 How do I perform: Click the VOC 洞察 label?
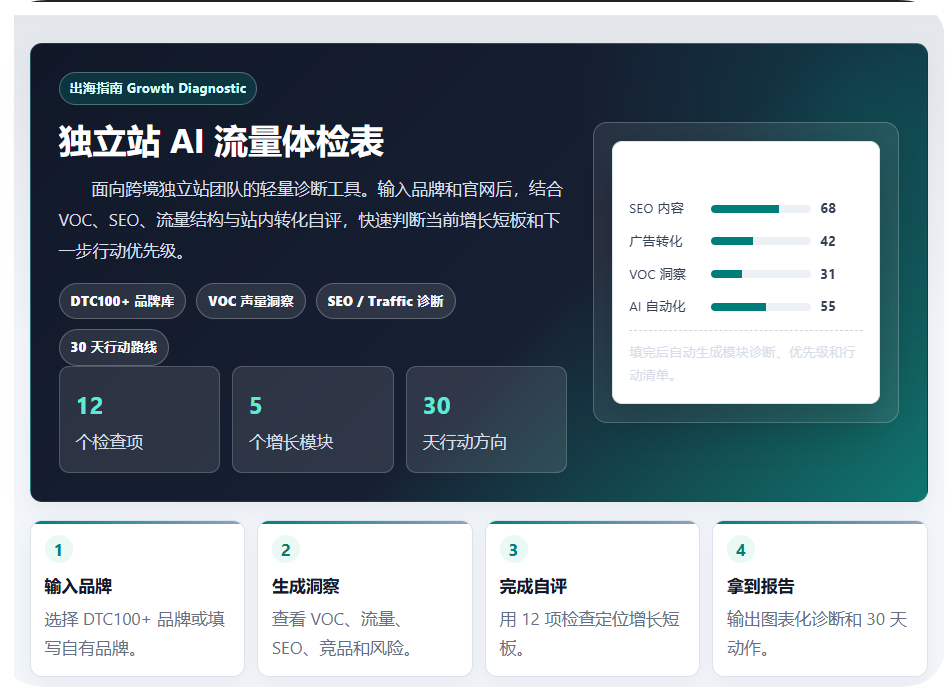[x=658, y=274]
